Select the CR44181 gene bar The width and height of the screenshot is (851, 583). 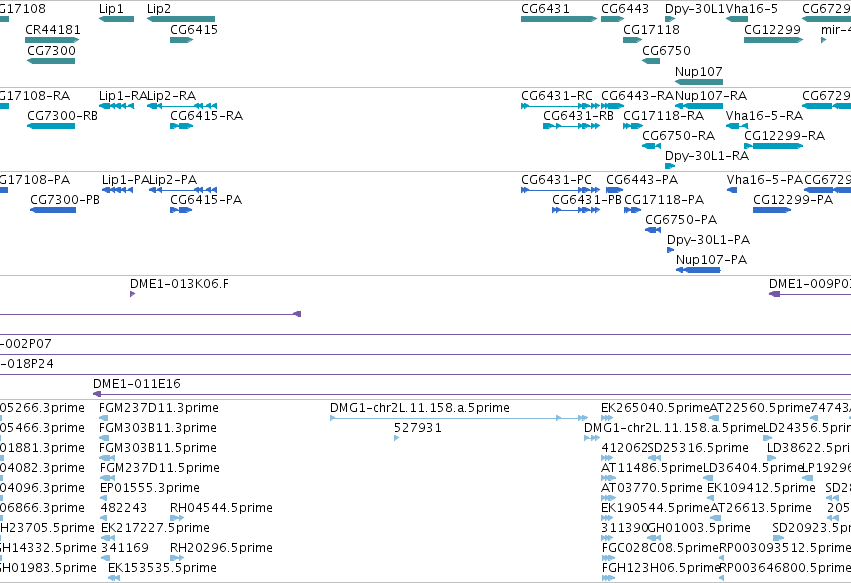tap(52, 40)
